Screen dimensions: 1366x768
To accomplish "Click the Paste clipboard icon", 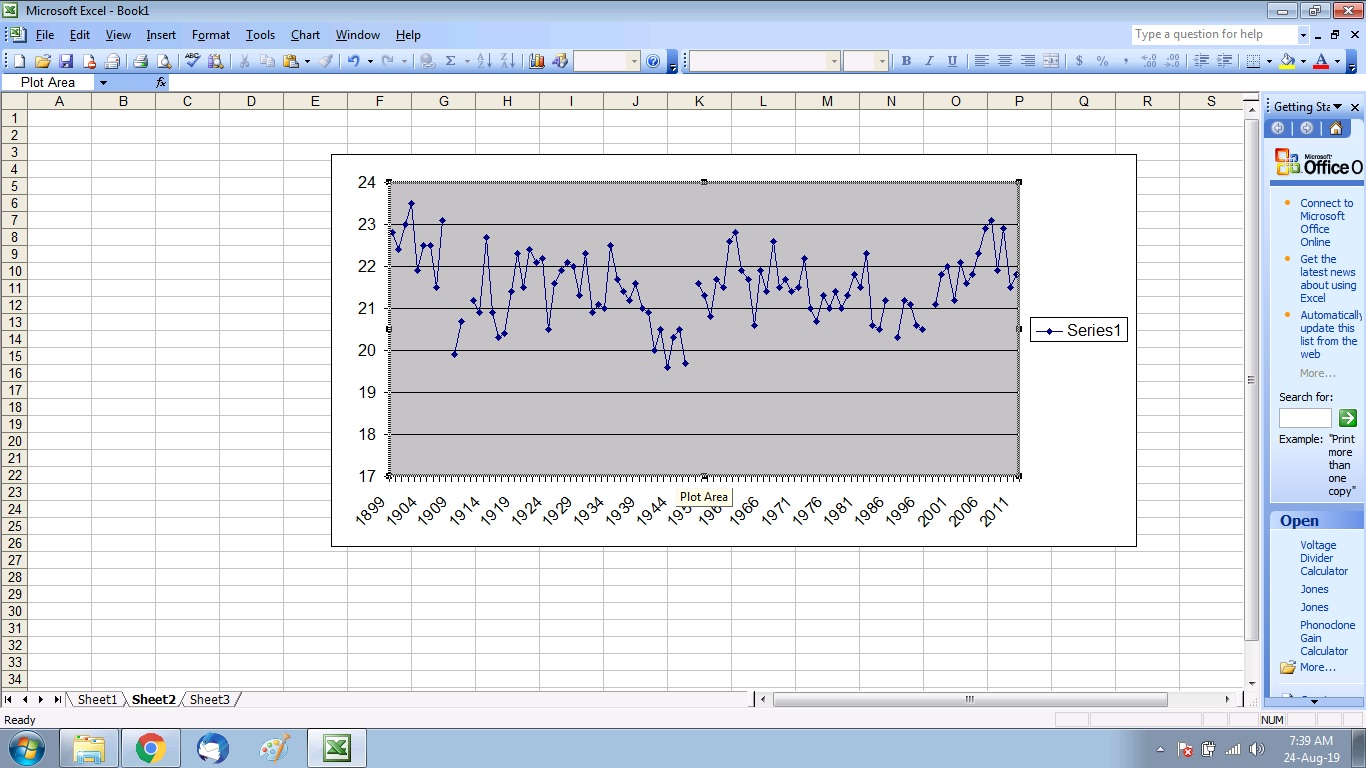I will [291, 61].
